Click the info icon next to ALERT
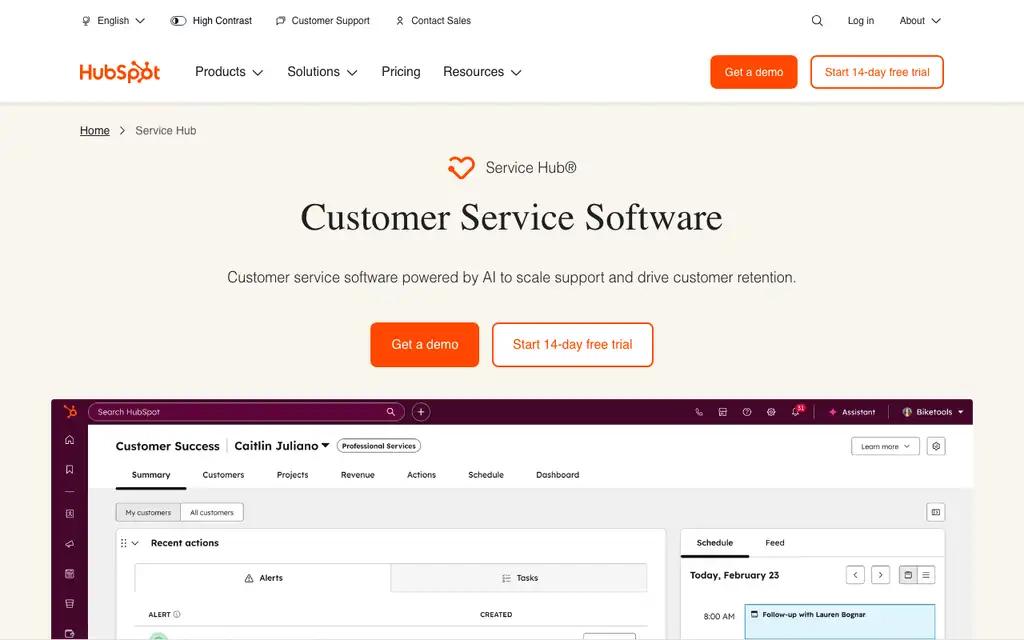Screen dimensions: 1024x640 [x=177, y=615]
